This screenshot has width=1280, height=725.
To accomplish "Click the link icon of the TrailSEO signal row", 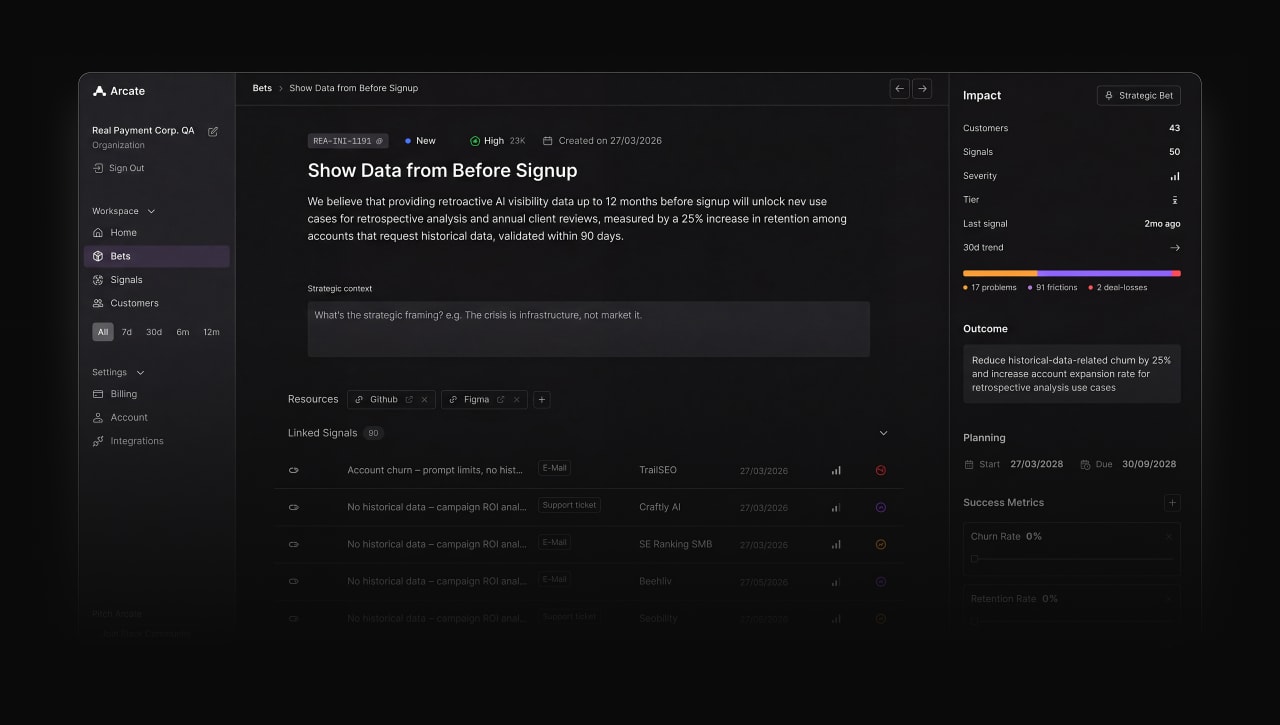I will point(294,470).
